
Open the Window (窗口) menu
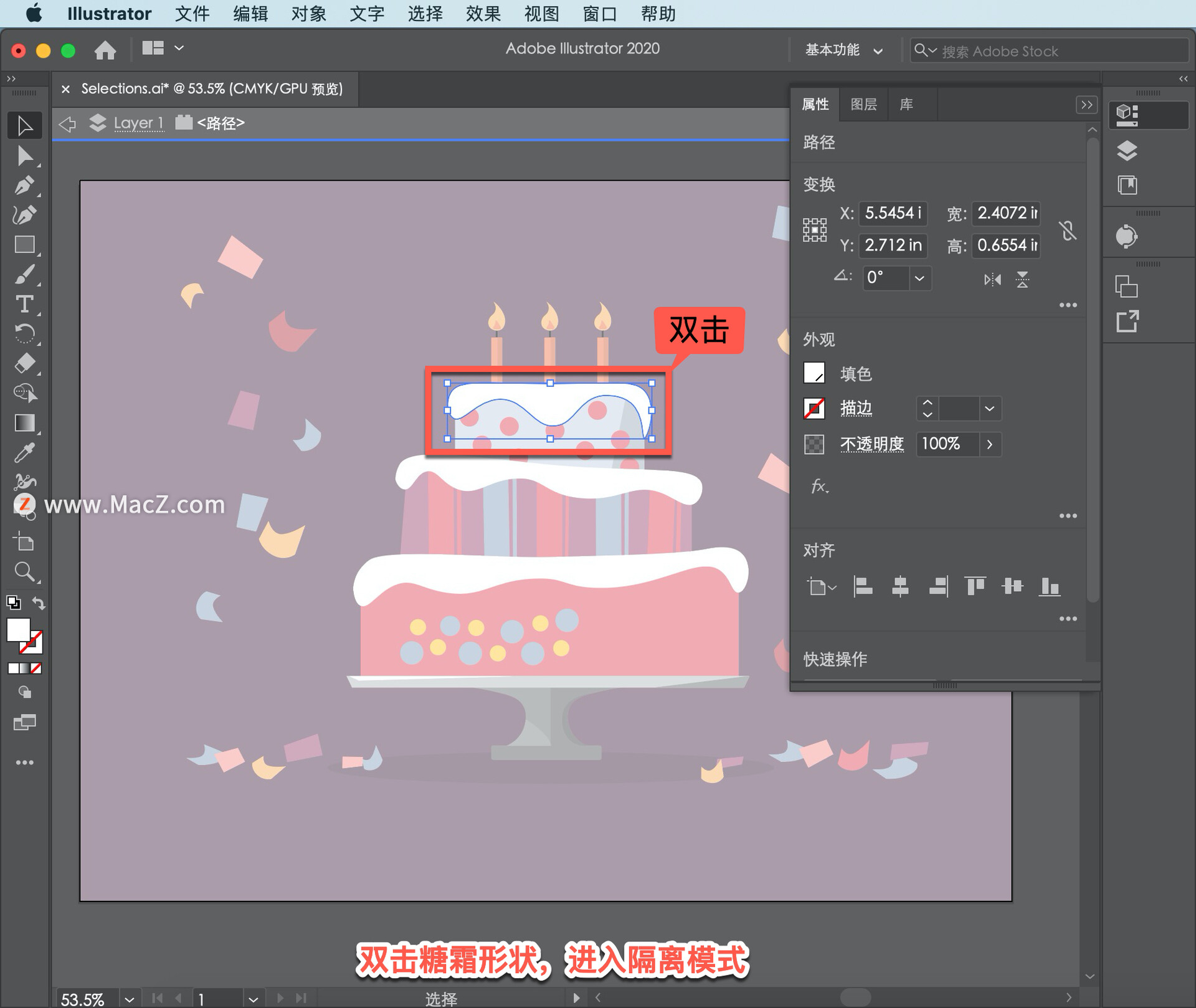point(599,14)
